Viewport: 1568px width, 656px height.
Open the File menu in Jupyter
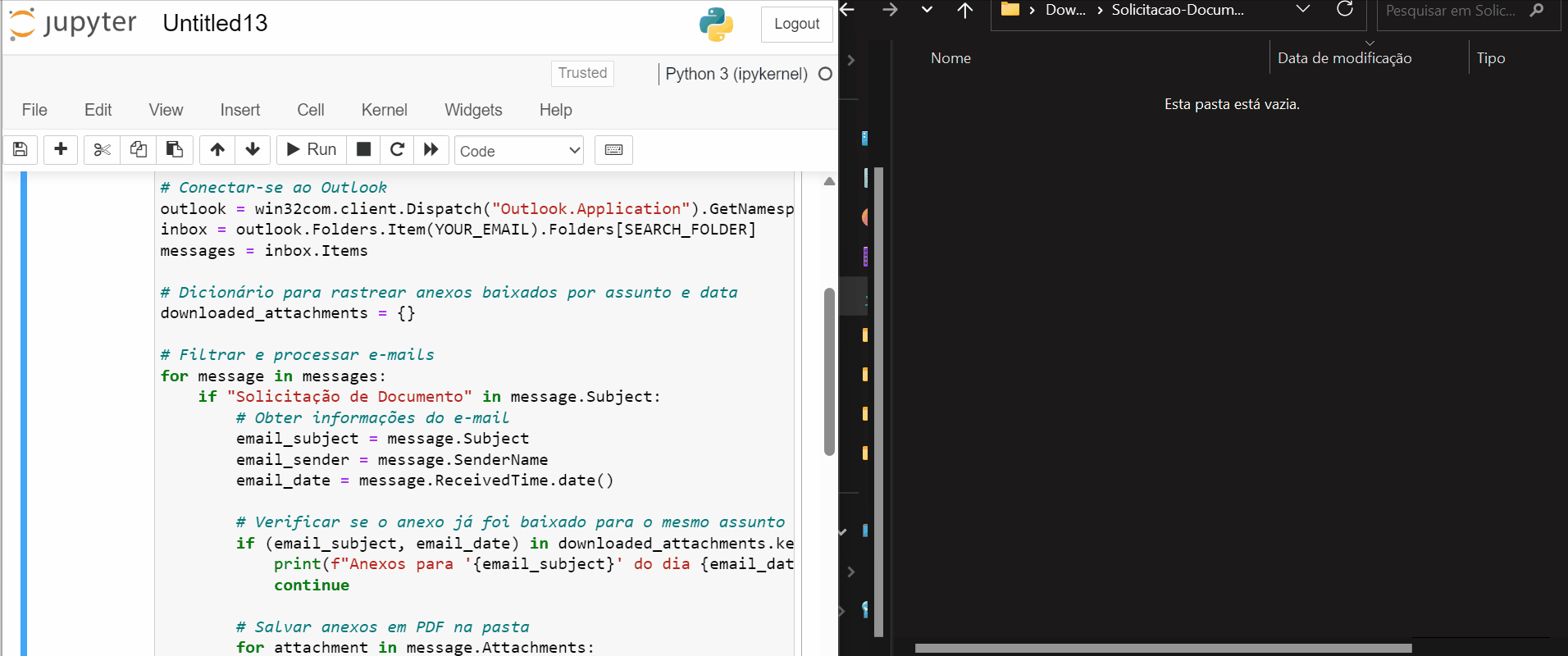coord(34,110)
